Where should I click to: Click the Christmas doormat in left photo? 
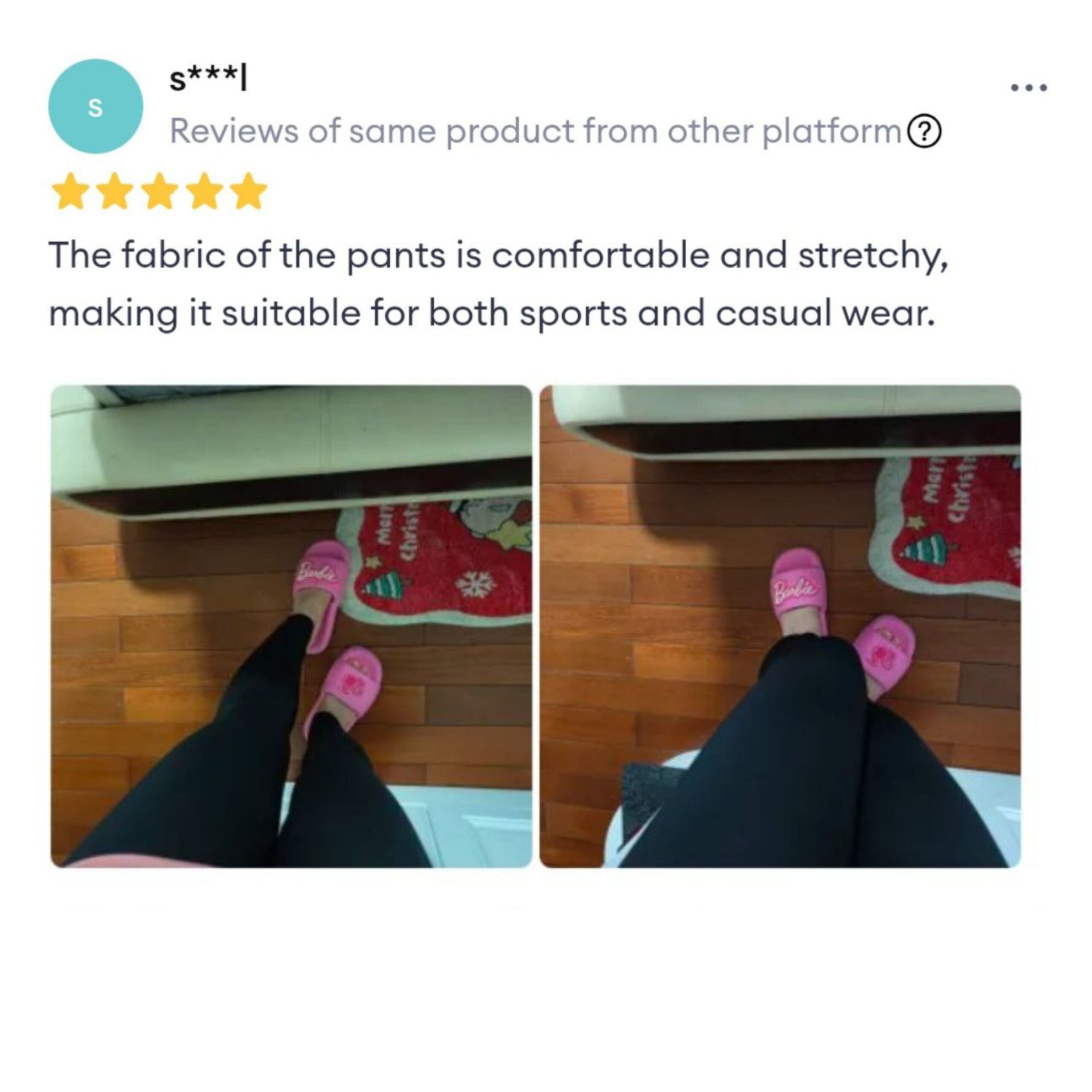coord(435,562)
